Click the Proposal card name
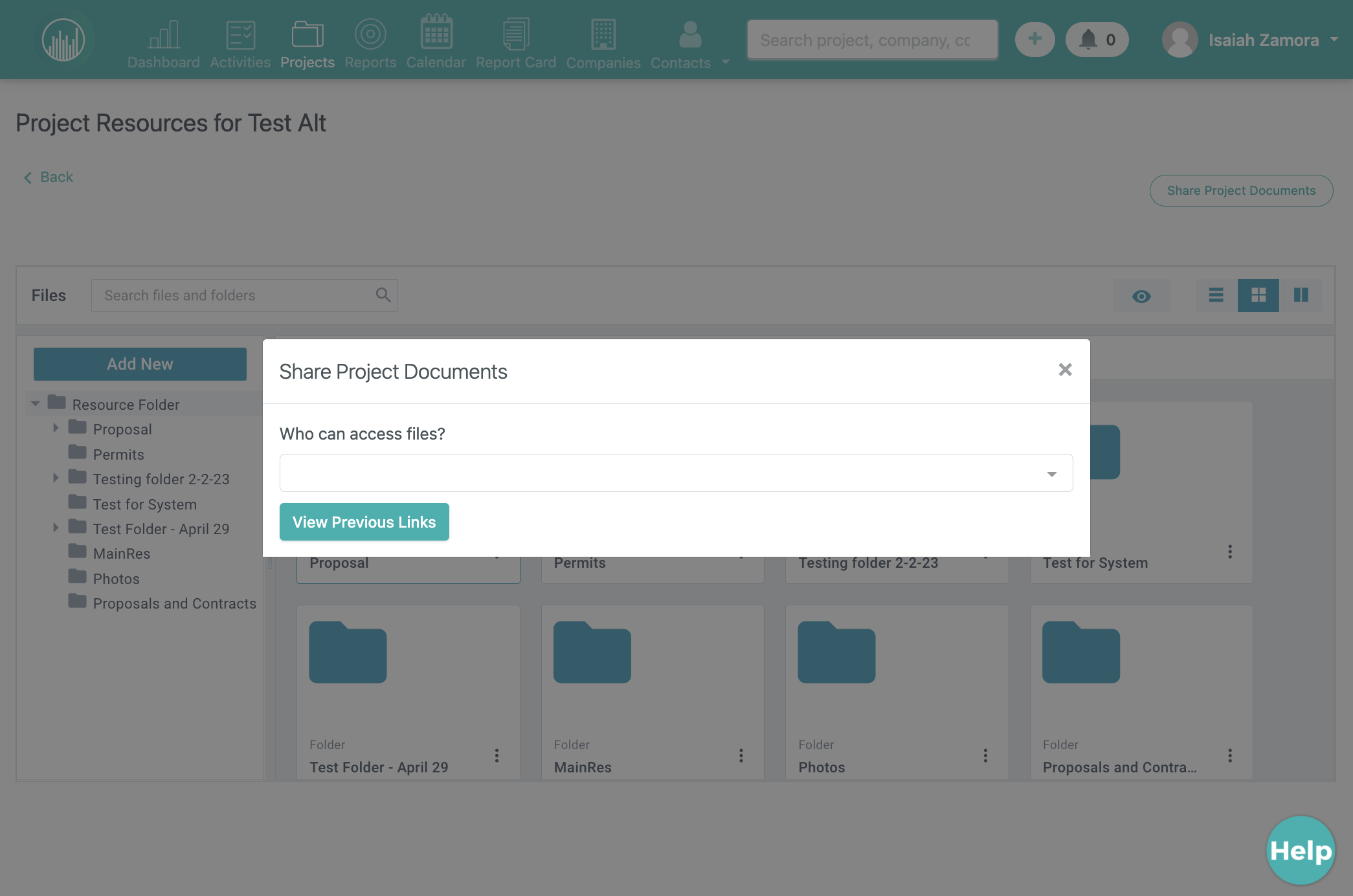1353x896 pixels. (x=339, y=563)
